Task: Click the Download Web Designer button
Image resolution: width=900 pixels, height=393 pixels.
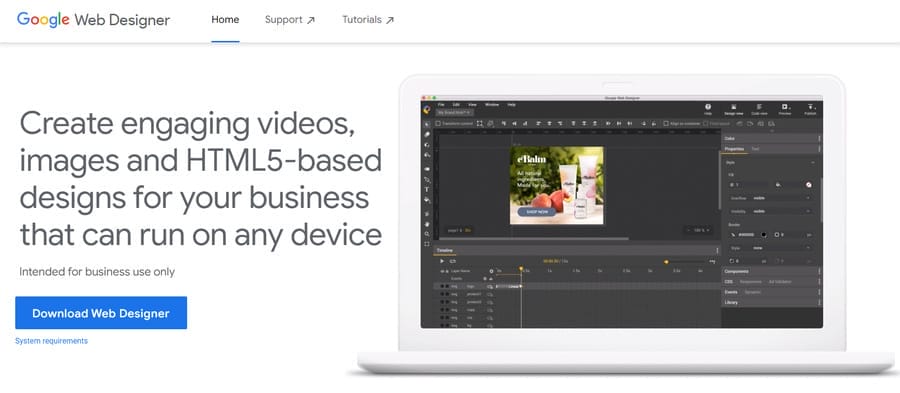Action: [101, 313]
